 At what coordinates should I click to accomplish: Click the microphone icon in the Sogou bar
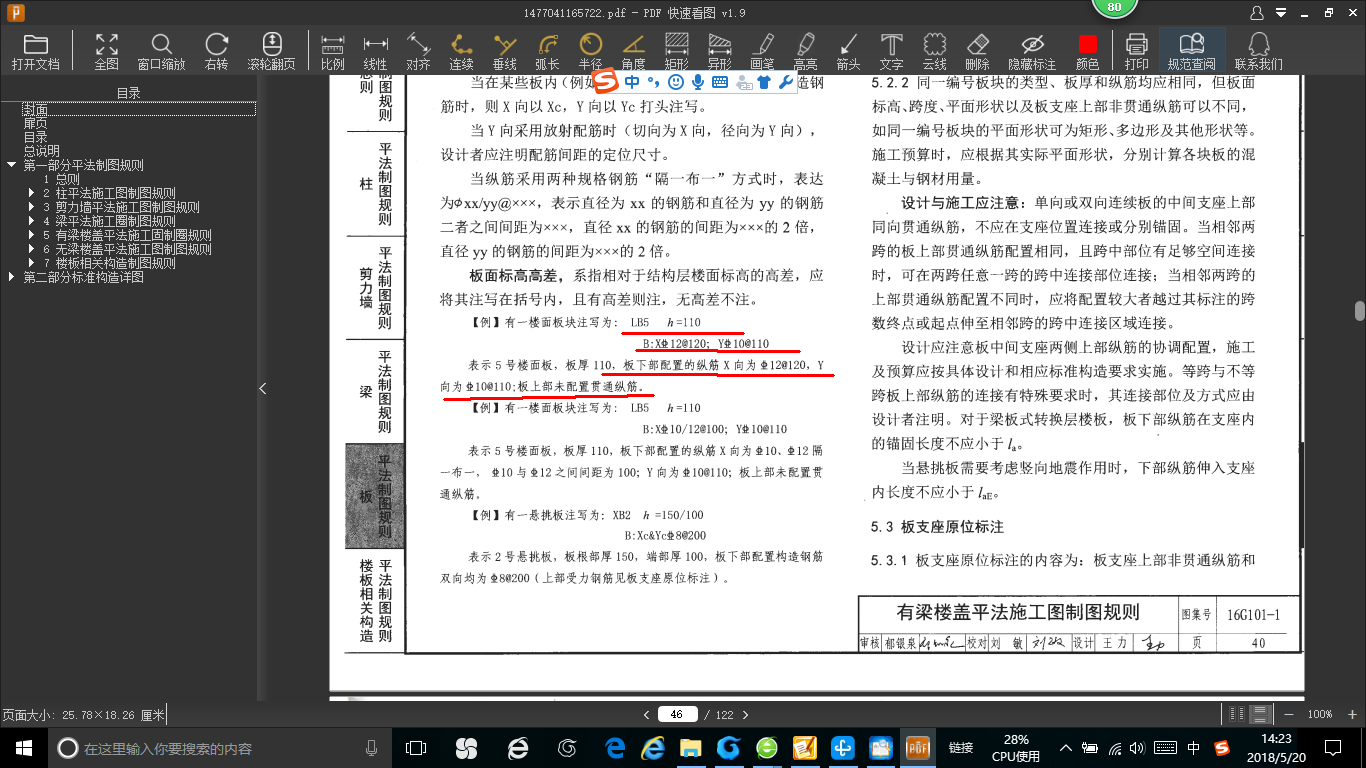click(698, 82)
